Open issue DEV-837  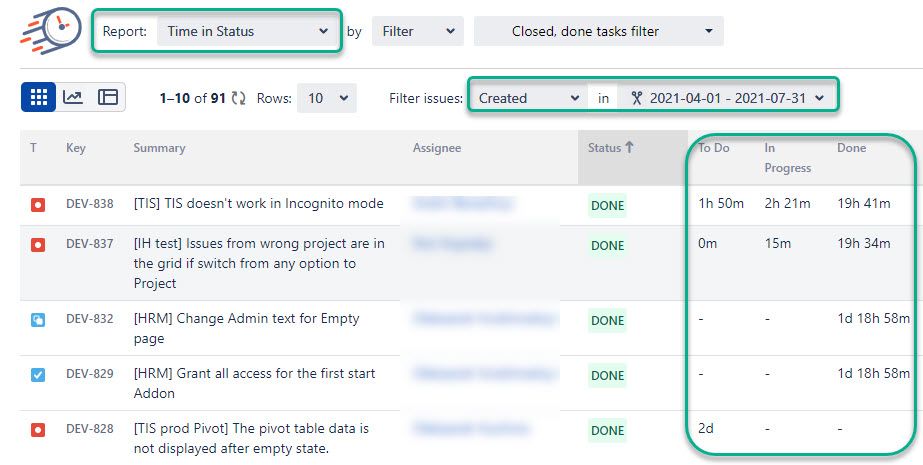[89, 244]
